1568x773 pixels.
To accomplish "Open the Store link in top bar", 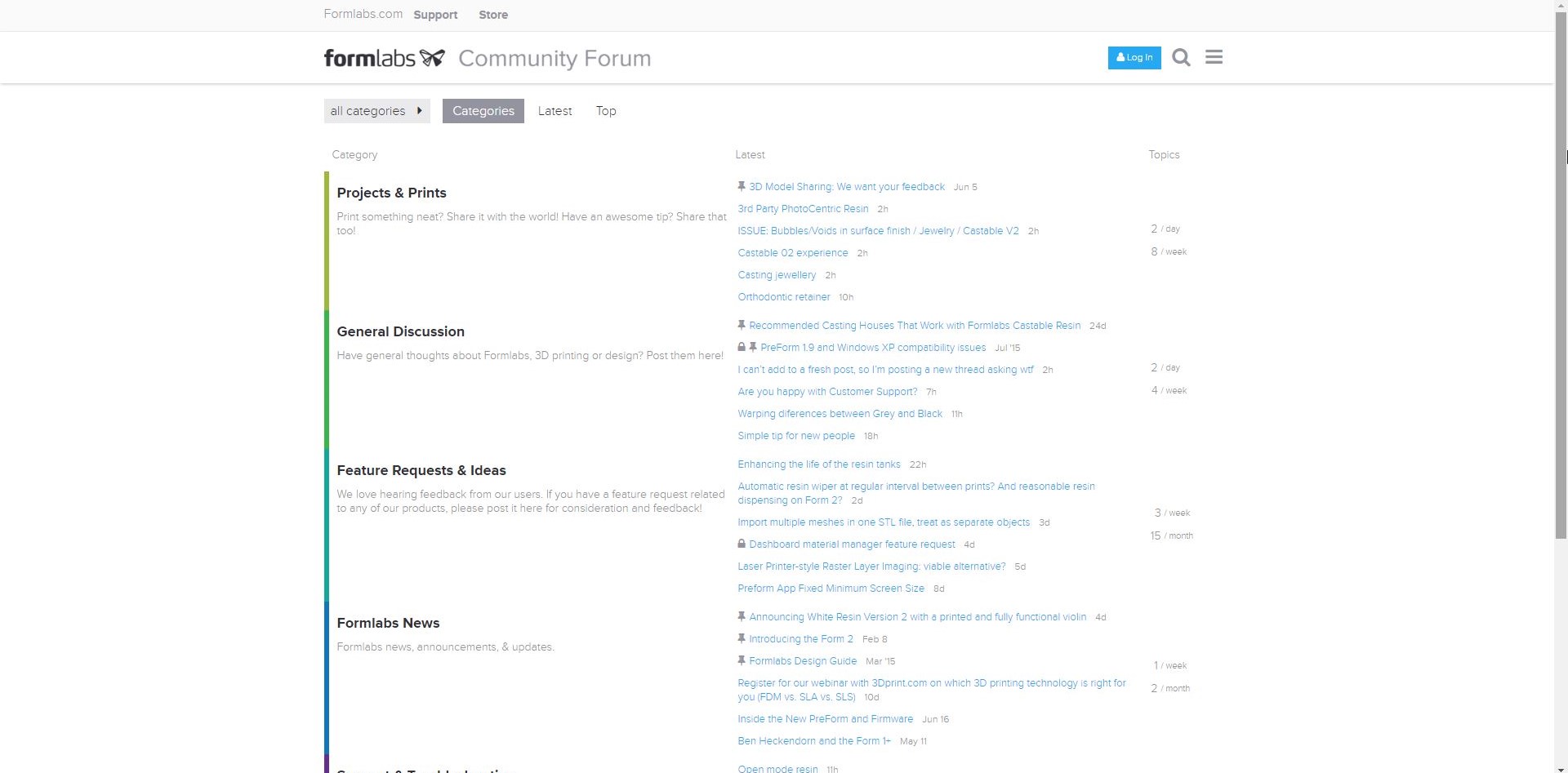I will 493,15.
